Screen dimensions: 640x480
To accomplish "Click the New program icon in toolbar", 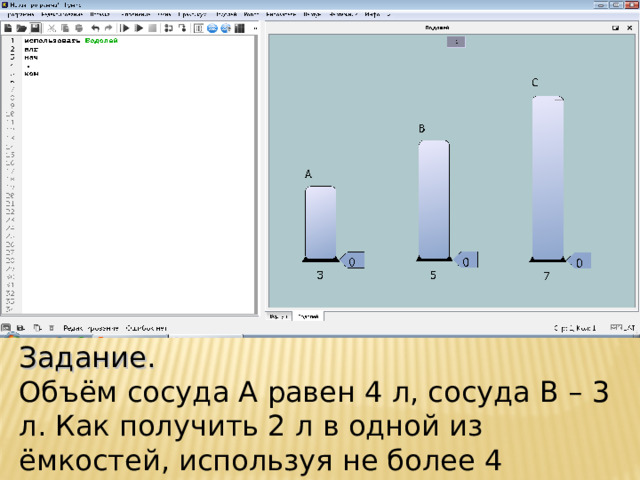I will [x=8, y=28].
